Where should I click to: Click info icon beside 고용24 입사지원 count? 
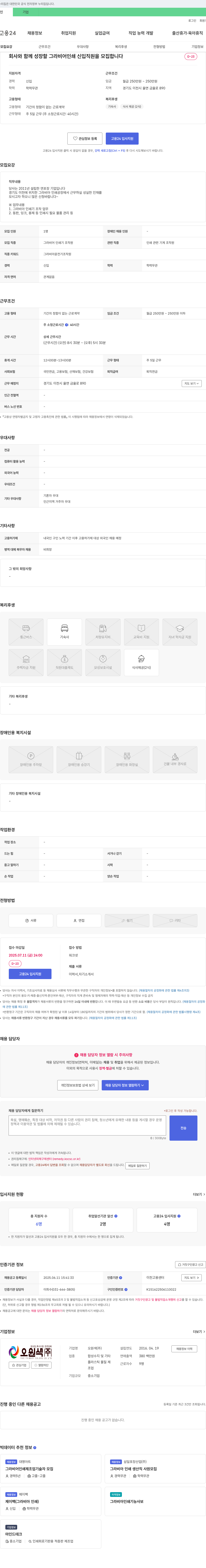[x=179, y=1216]
